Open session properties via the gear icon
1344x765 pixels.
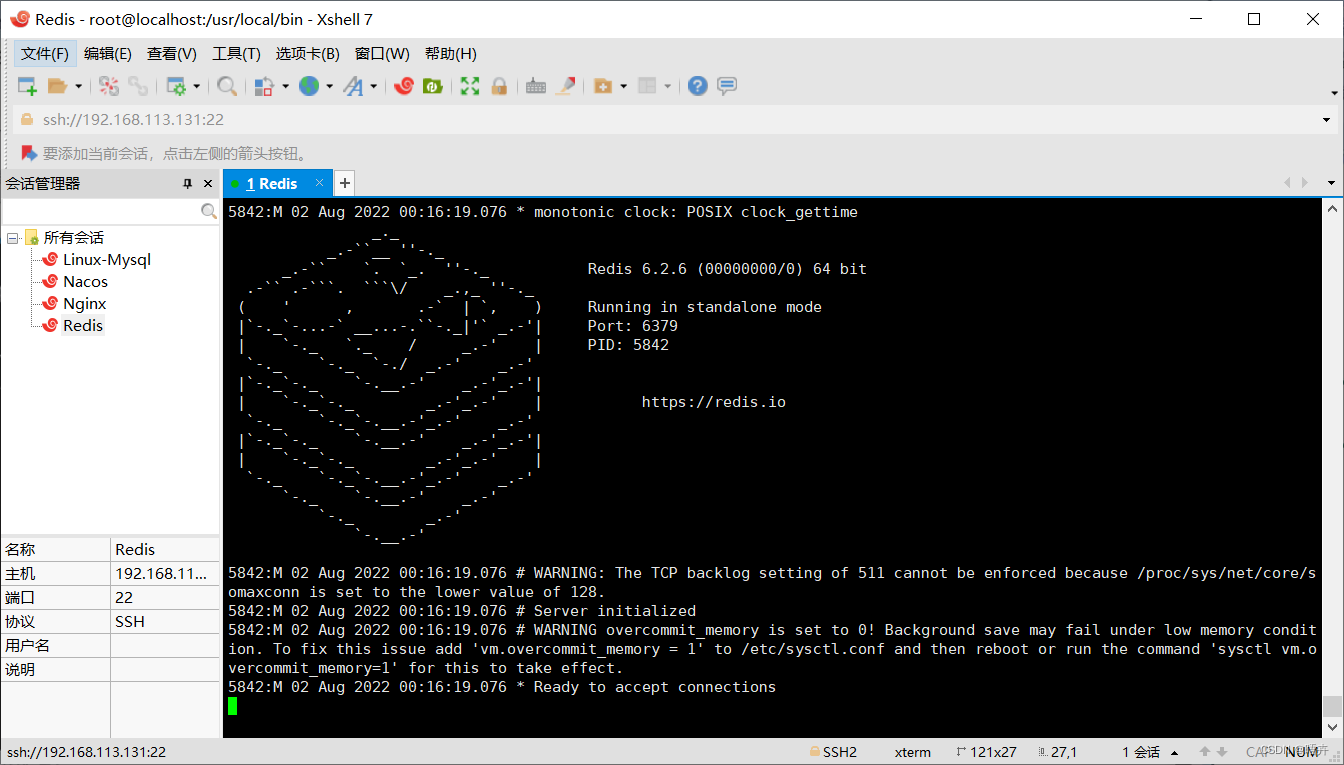(178, 86)
